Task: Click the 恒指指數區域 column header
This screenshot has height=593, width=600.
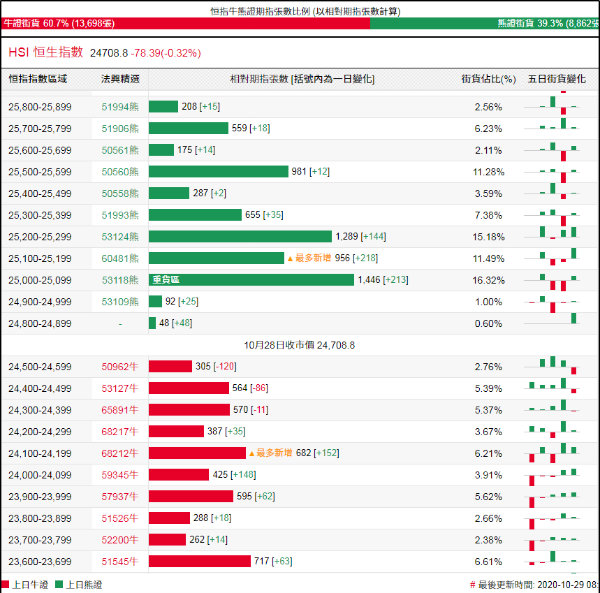Action: tap(38, 79)
